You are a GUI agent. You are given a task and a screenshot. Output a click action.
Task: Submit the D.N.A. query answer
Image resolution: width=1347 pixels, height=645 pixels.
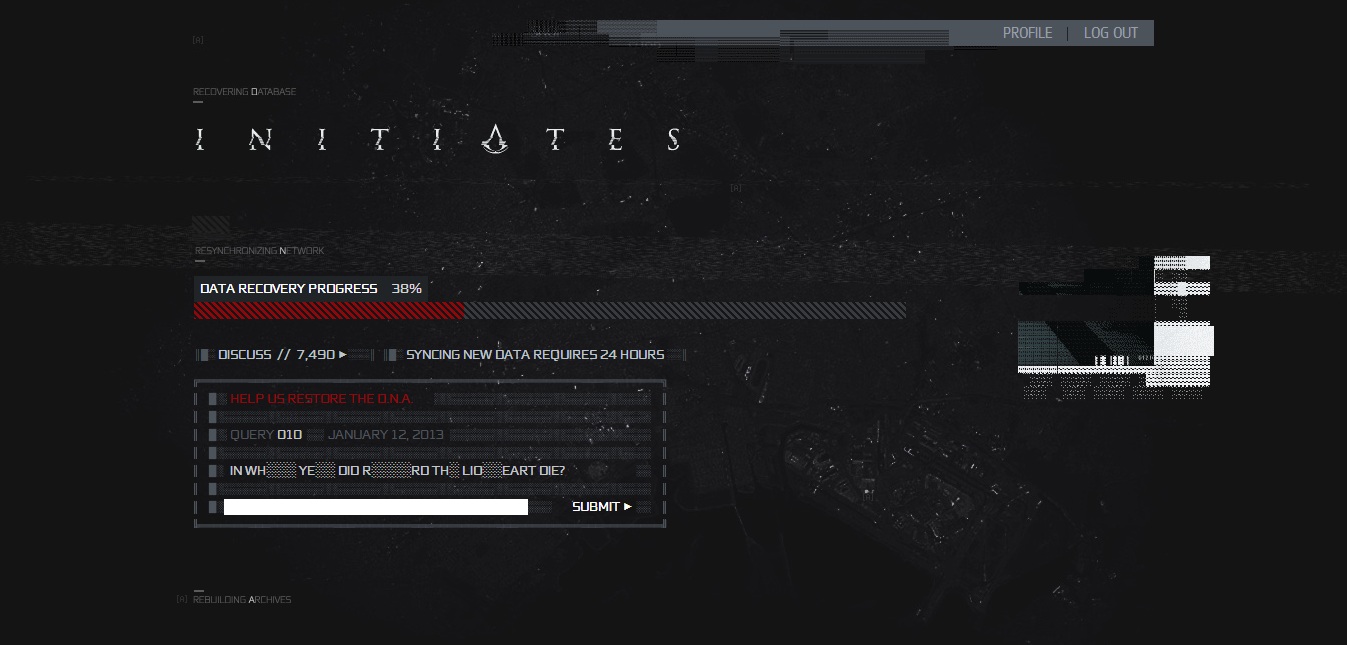602,506
